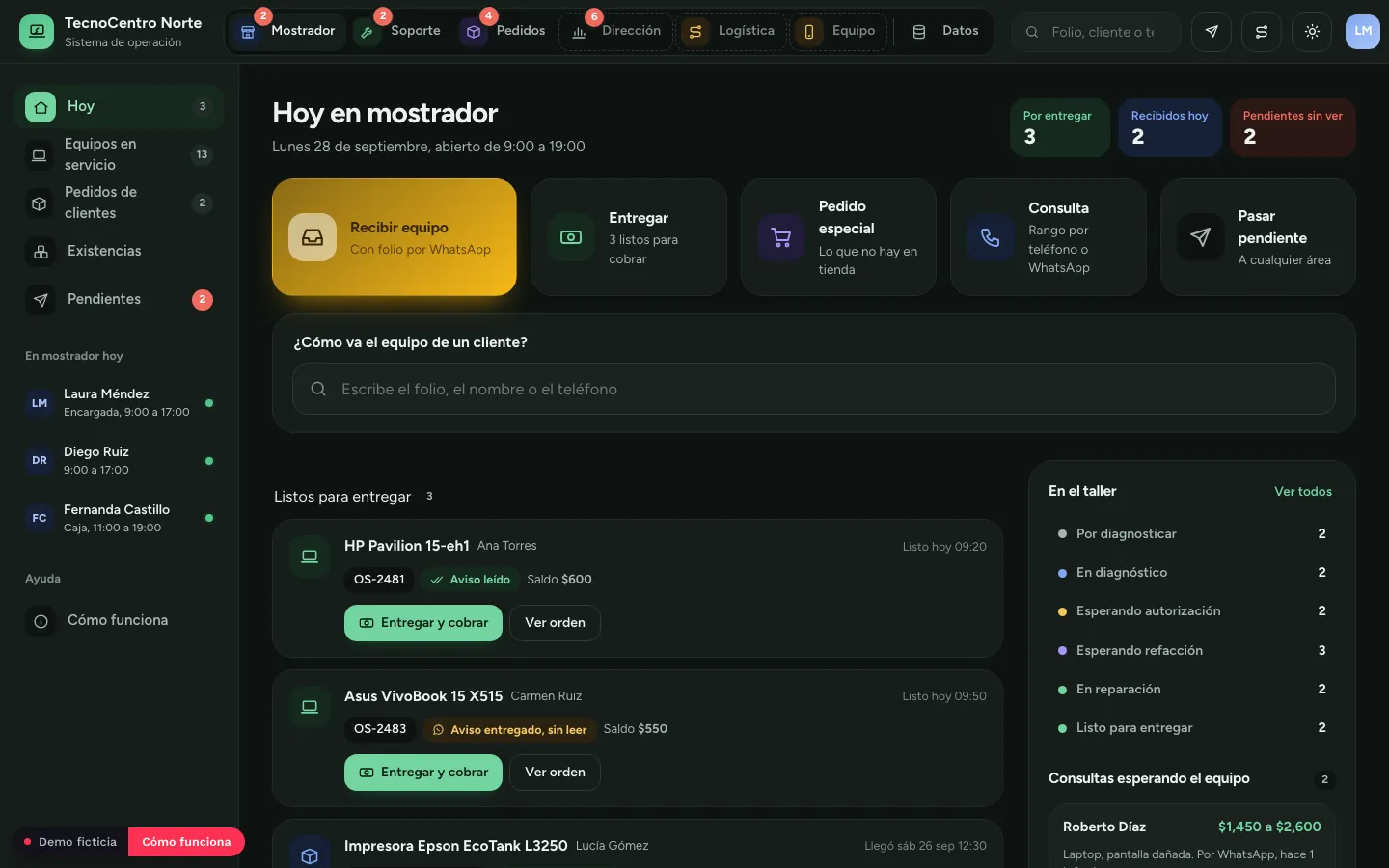Click the cart icon on Pedido especial
1389x868 pixels.
click(x=781, y=237)
